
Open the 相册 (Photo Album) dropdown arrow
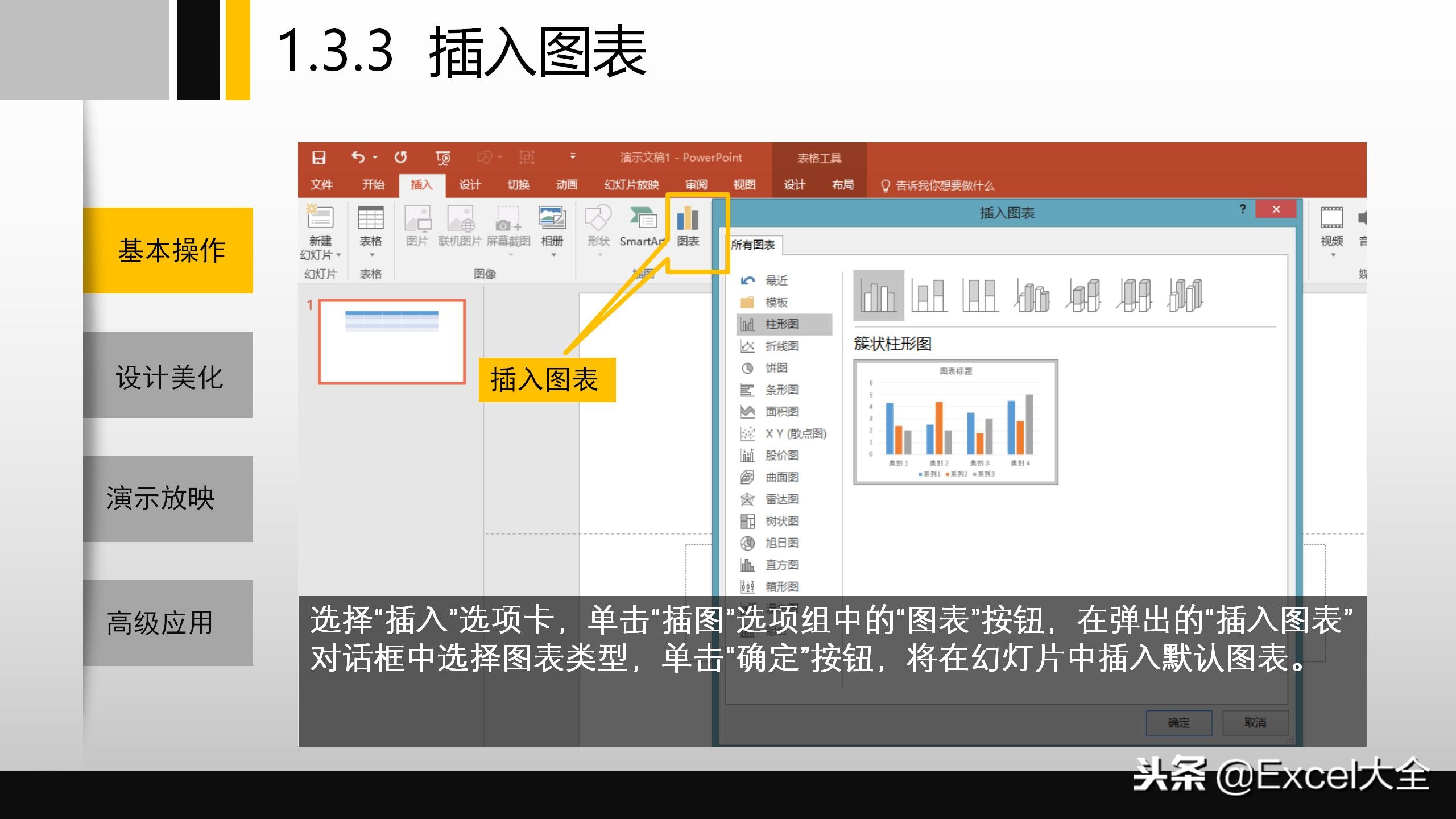pos(553,256)
